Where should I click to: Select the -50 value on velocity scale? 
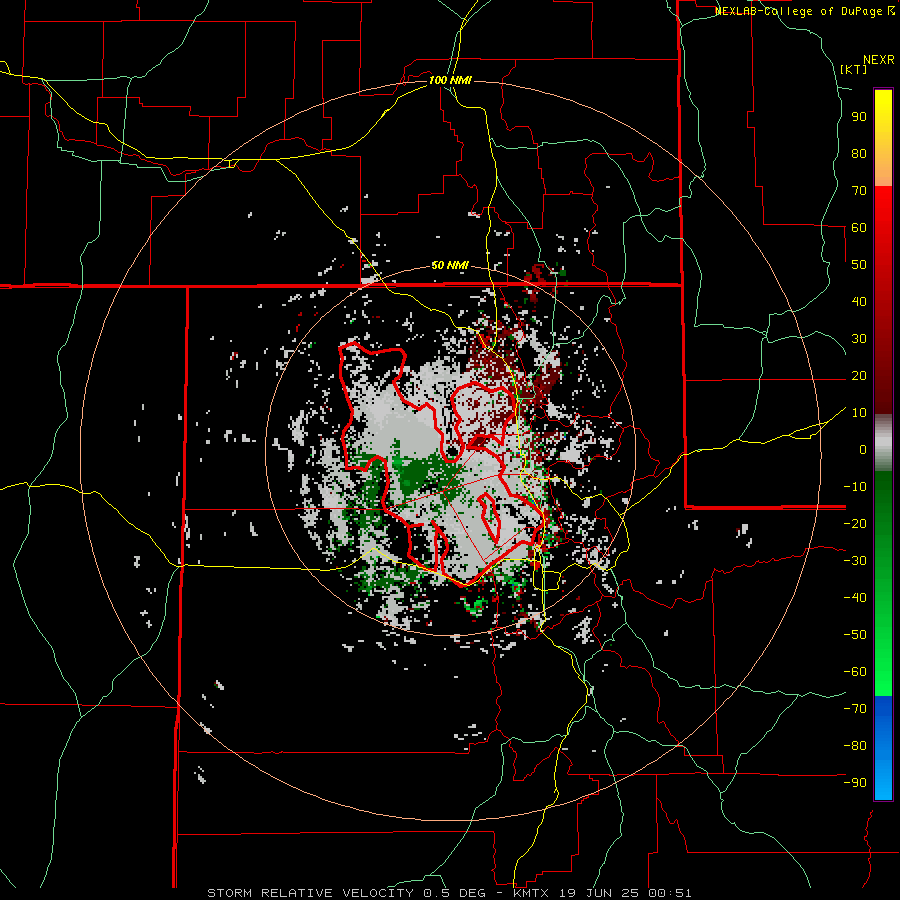pyautogui.click(x=855, y=635)
